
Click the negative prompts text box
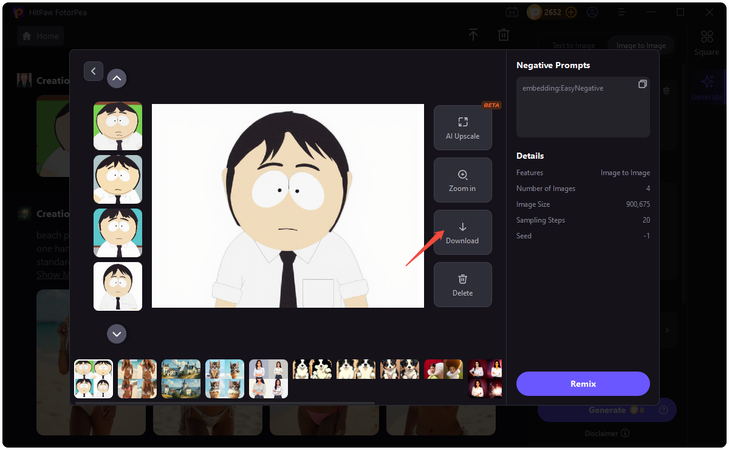point(583,107)
